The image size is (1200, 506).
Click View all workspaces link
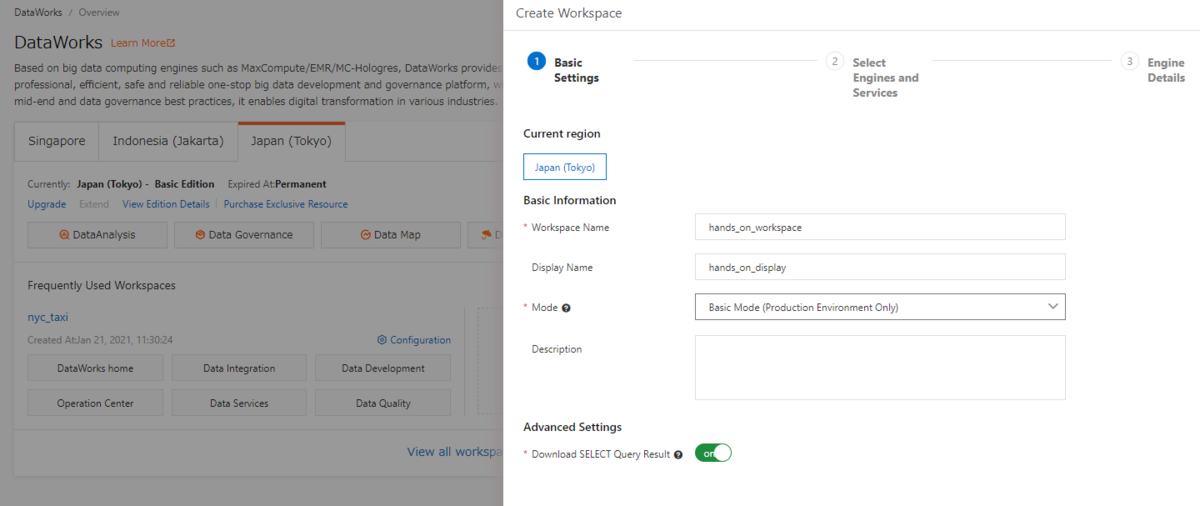tap(454, 452)
